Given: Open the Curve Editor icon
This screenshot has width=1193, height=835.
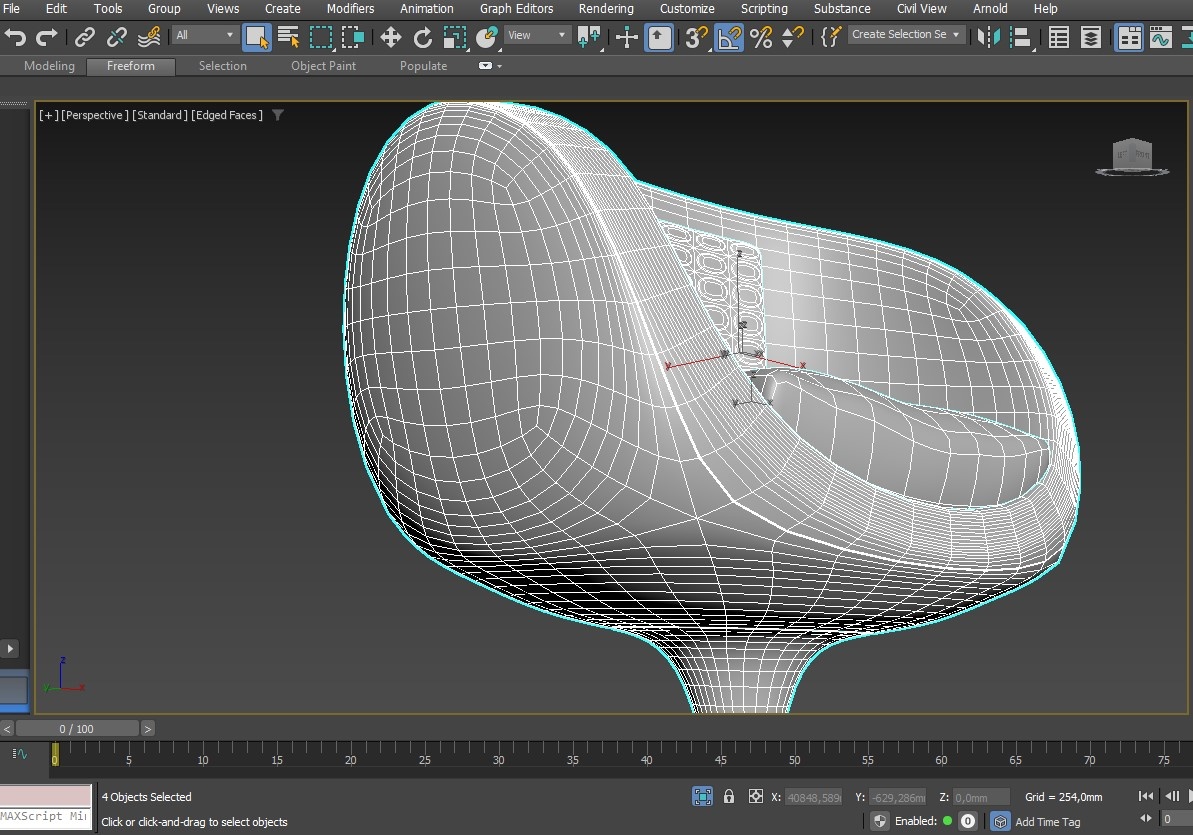Looking at the screenshot, I should coord(1160,38).
